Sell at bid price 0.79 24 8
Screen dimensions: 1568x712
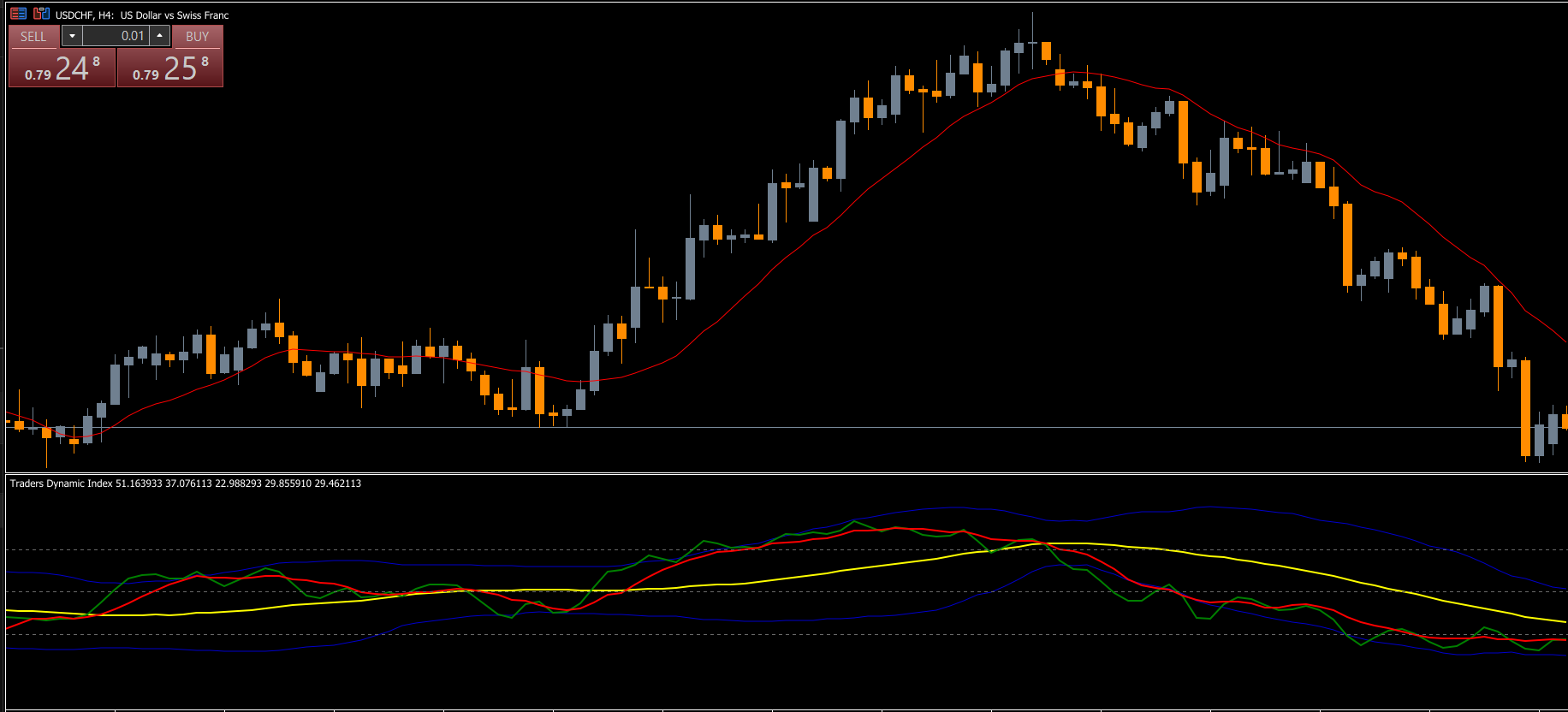coord(62,68)
